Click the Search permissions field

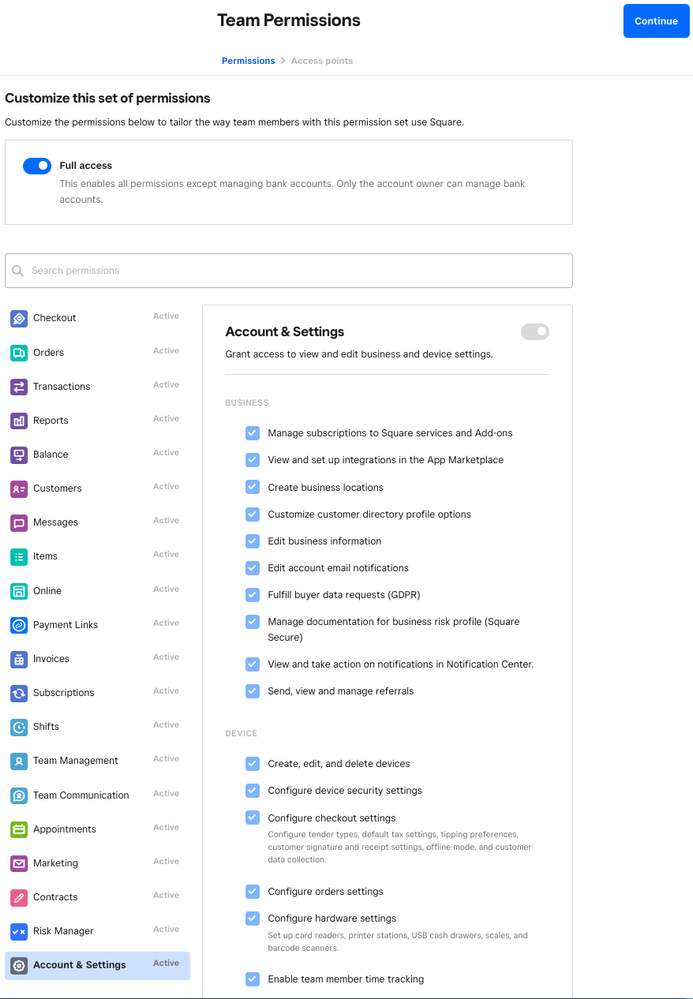(289, 270)
